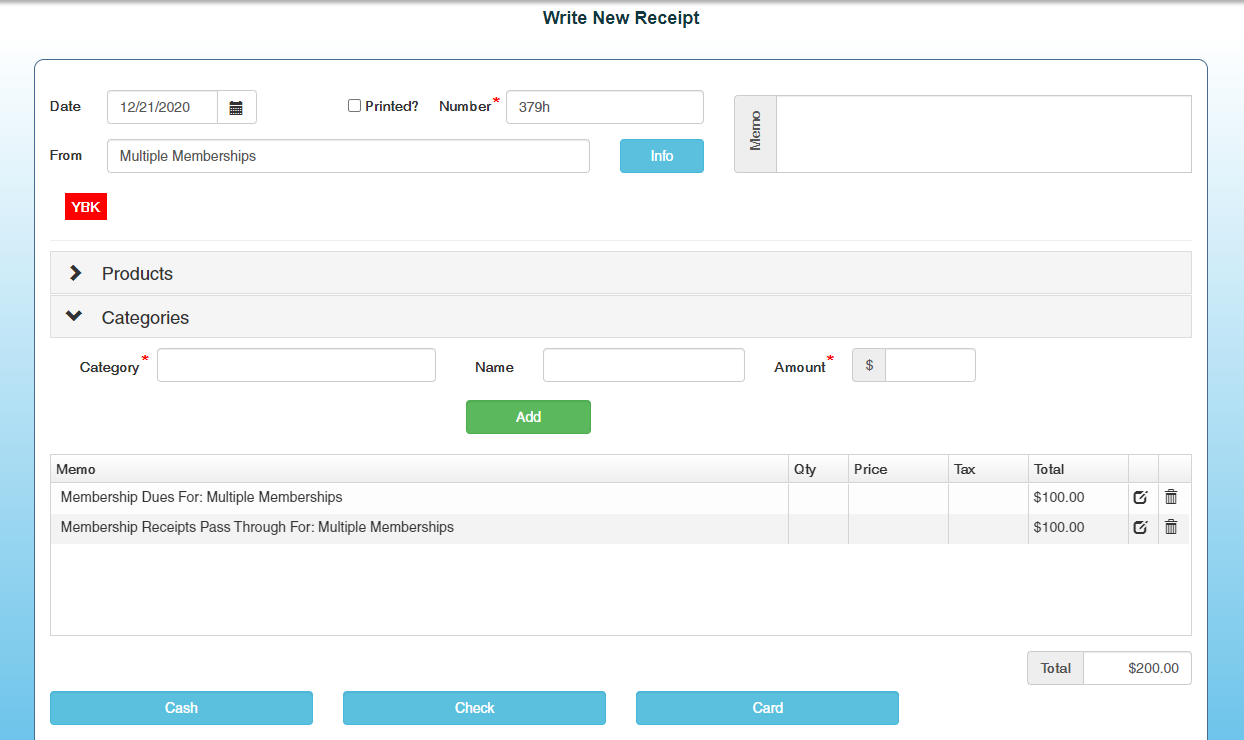Click the Name field in Categories

point(643,365)
